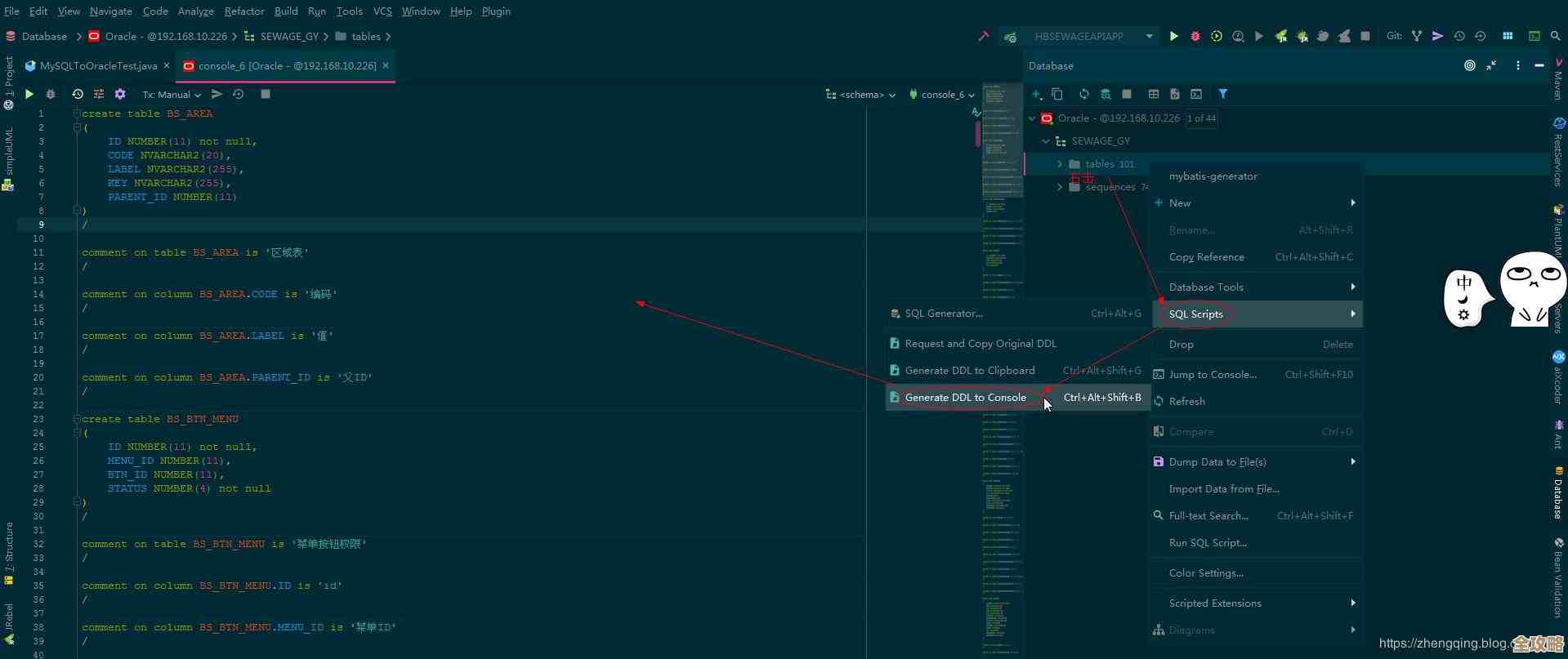The width and height of the screenshot is (1568, 659).
Task: Expand the sequences folder in tree
Action: click(x=1060, y=187)
